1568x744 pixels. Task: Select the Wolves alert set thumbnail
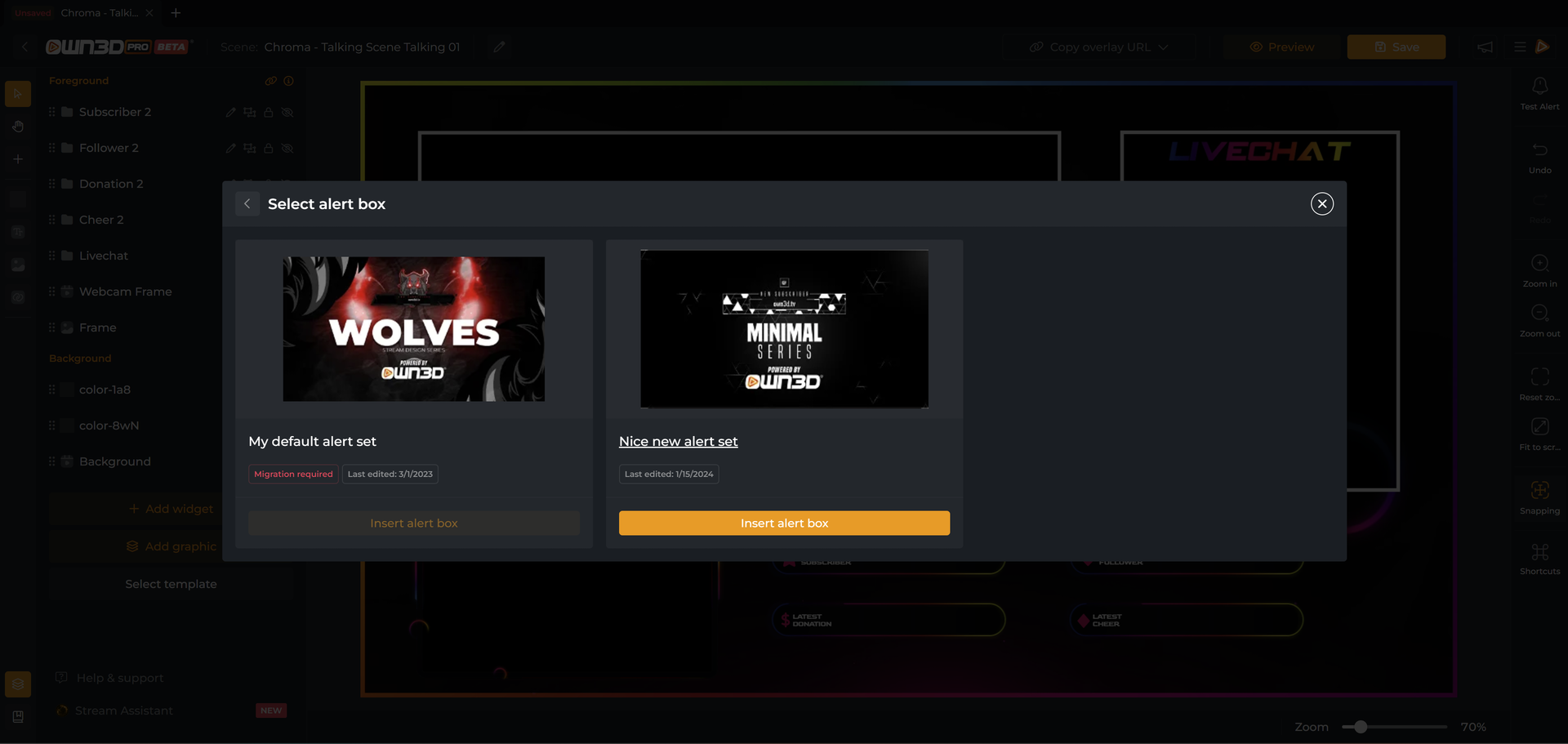click(414, 329)
